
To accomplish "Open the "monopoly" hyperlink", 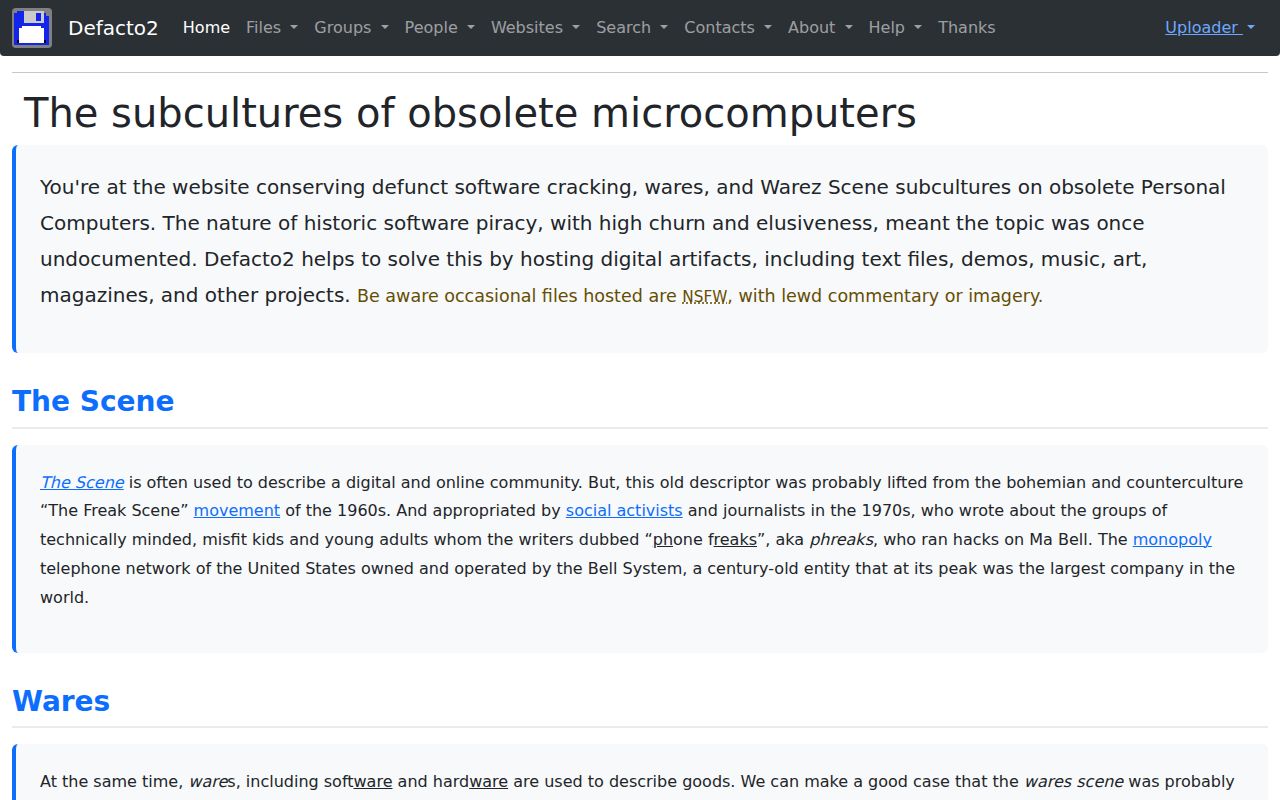I will point(1171,539).
